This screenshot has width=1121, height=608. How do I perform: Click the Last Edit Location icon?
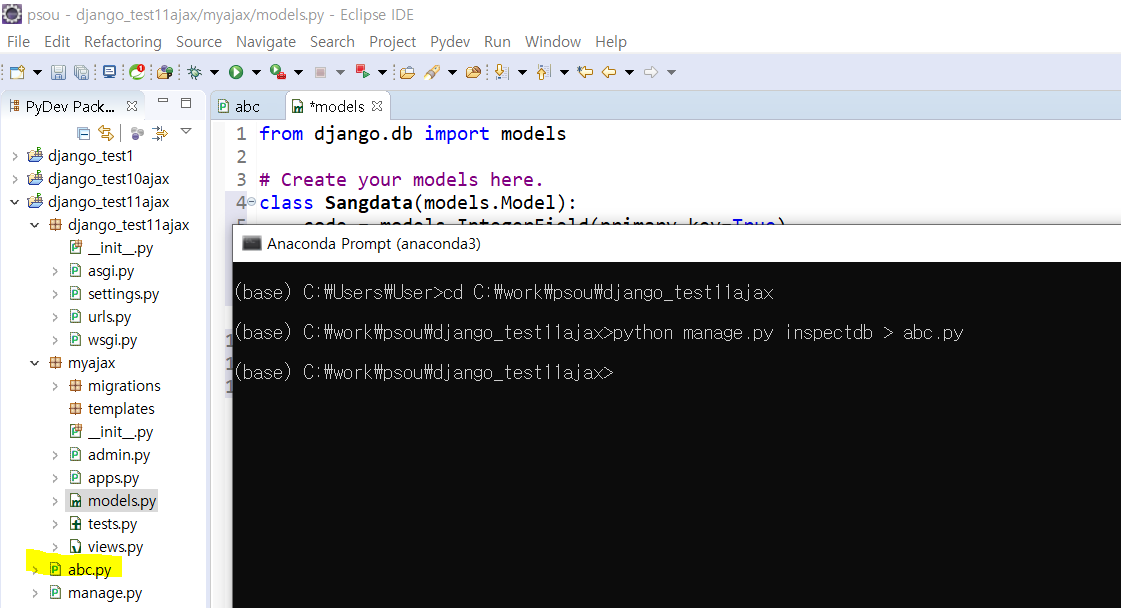(x=586, y=72)
